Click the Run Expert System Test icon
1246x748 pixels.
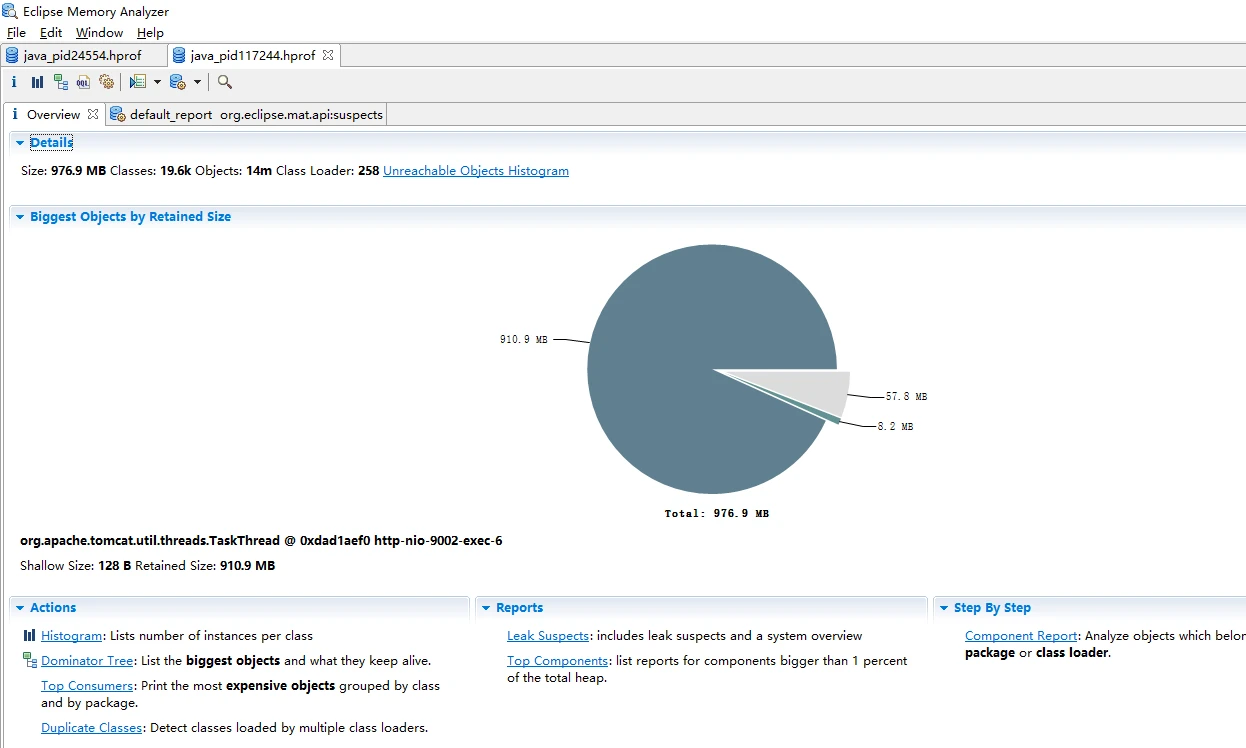pos(138,82)
